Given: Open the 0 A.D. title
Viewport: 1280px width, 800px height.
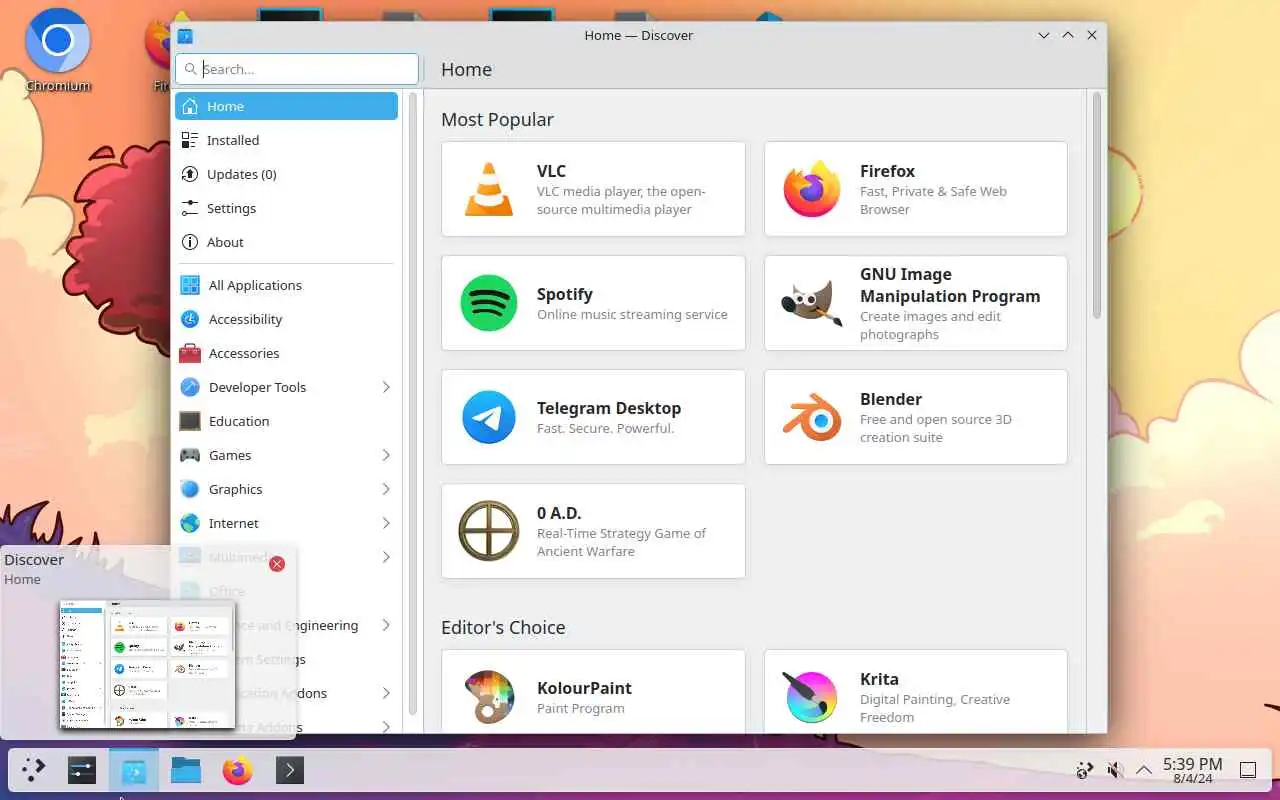Looking at the screenshot, I should (559, 513).
